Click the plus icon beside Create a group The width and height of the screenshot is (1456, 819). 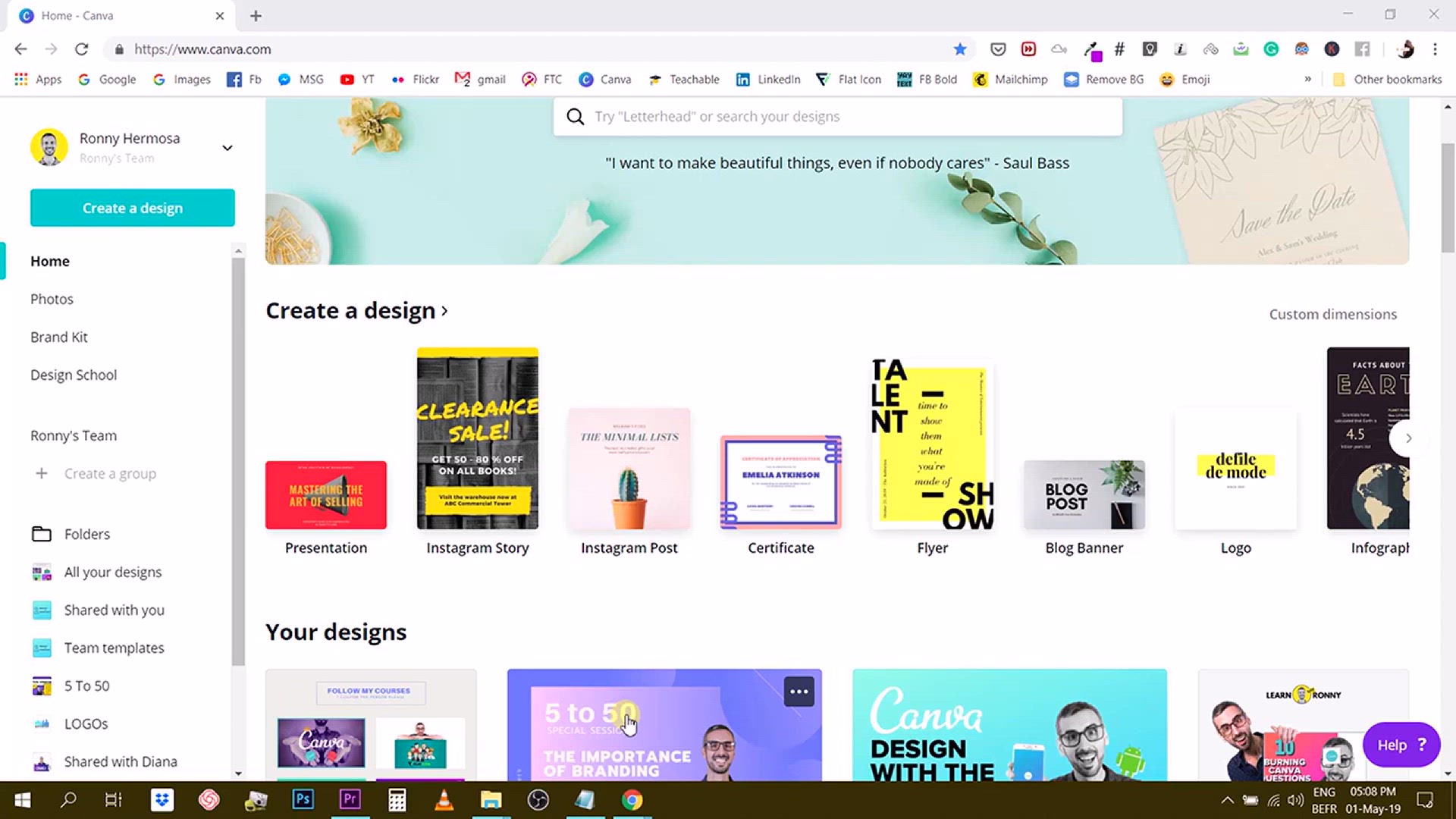42,473
